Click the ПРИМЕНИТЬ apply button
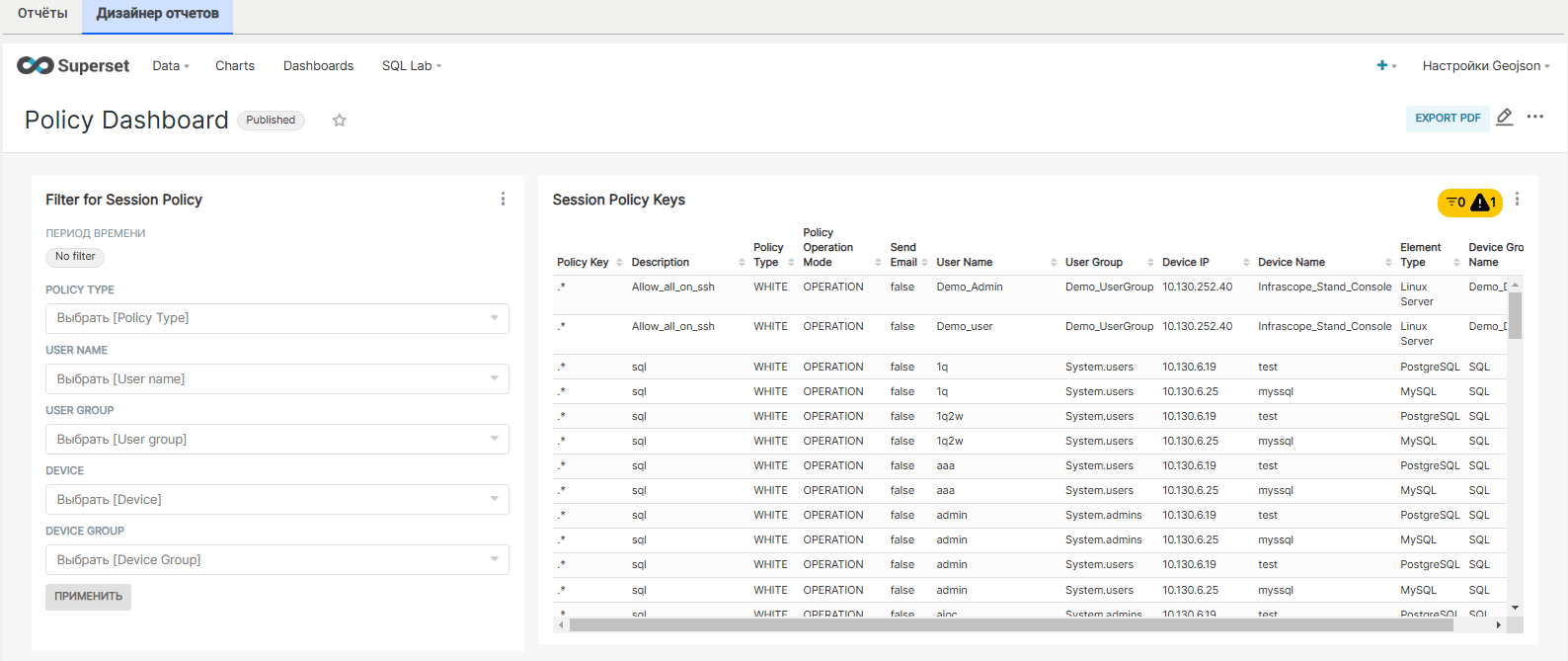1568x661 pixels. click(x=88, y=597)
